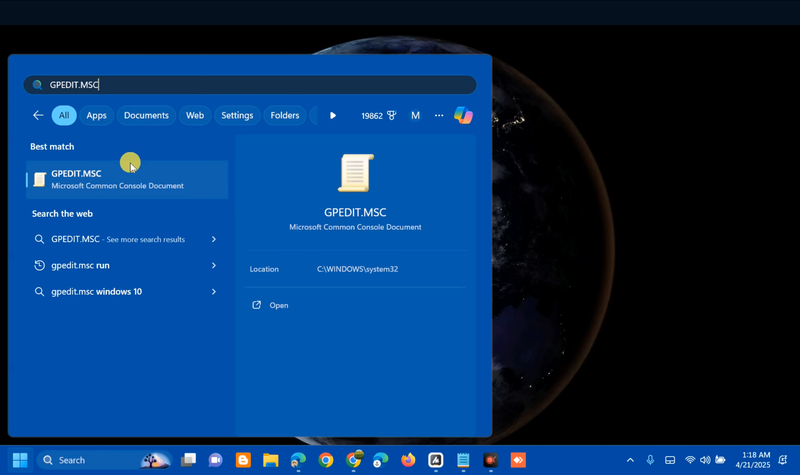Switch to the Settings filter tab
The height and width of the screenshot is (475, 800).
(x=237, y=115)
